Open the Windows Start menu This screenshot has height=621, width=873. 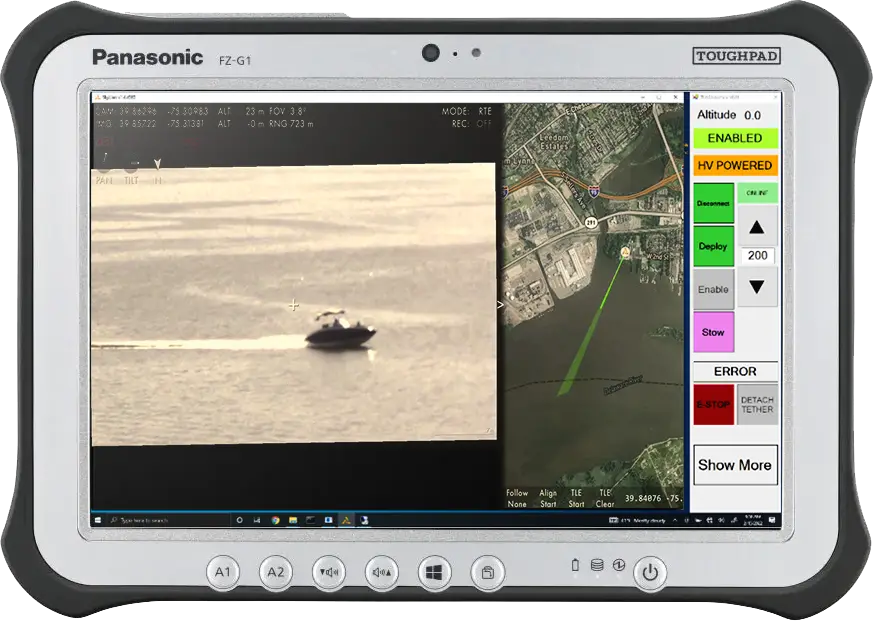[98, 520]
